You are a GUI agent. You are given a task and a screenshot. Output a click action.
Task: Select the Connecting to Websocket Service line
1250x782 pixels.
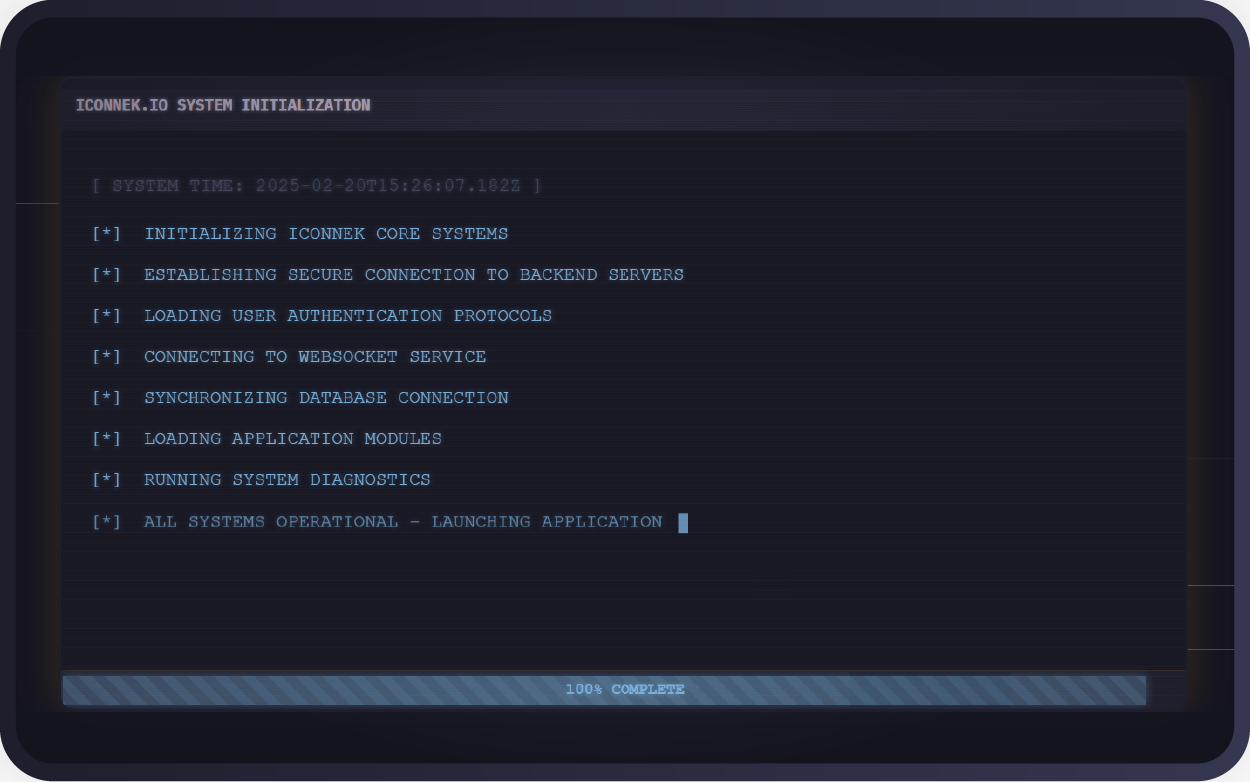(x=315, y=357)
